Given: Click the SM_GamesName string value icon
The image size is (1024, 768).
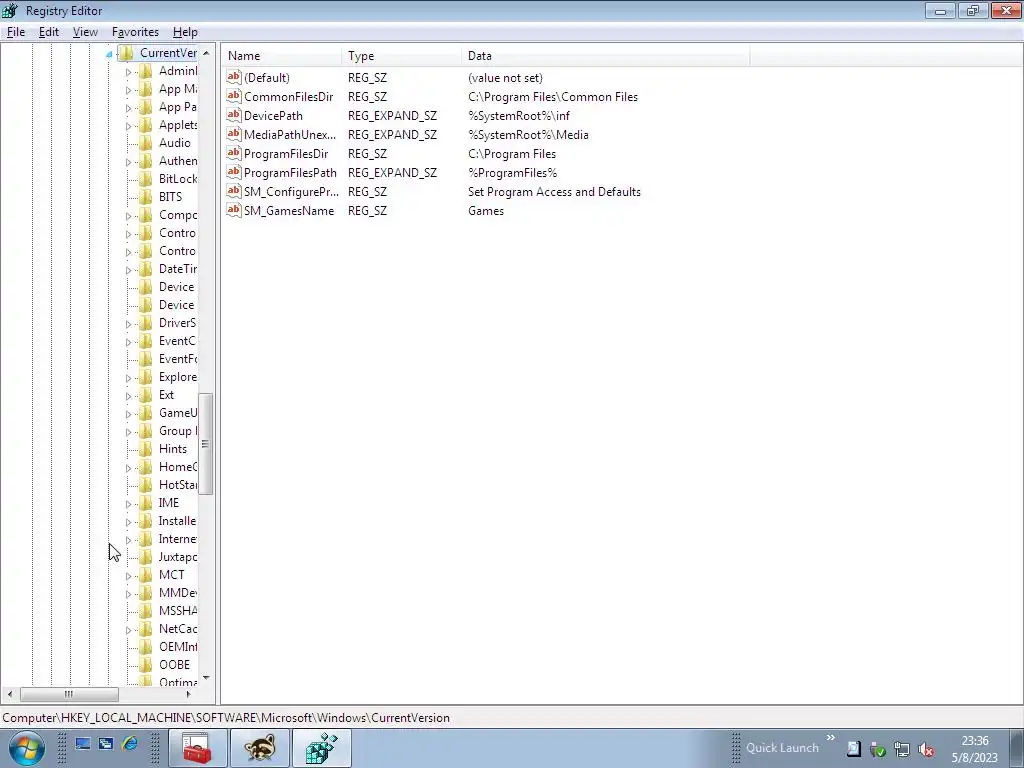Looking at the screenshot, I should 234,210.
